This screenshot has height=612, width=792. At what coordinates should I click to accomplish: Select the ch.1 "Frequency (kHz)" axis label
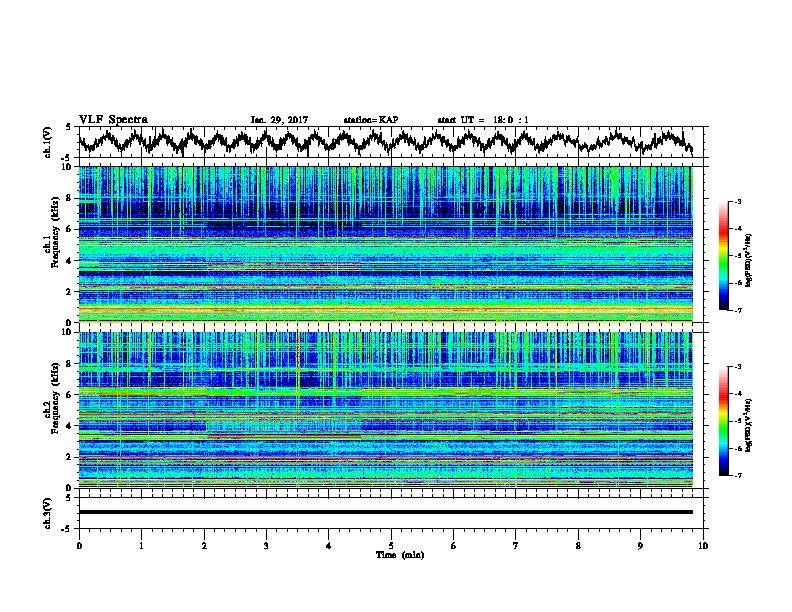[x=55, y=233]
